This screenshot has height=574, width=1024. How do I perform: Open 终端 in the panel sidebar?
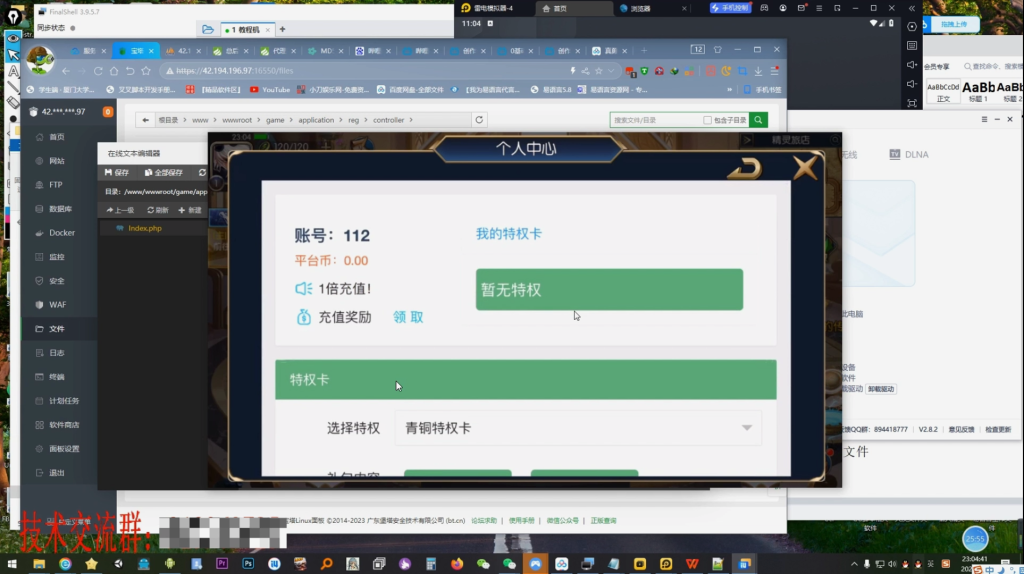pos(57,377)
